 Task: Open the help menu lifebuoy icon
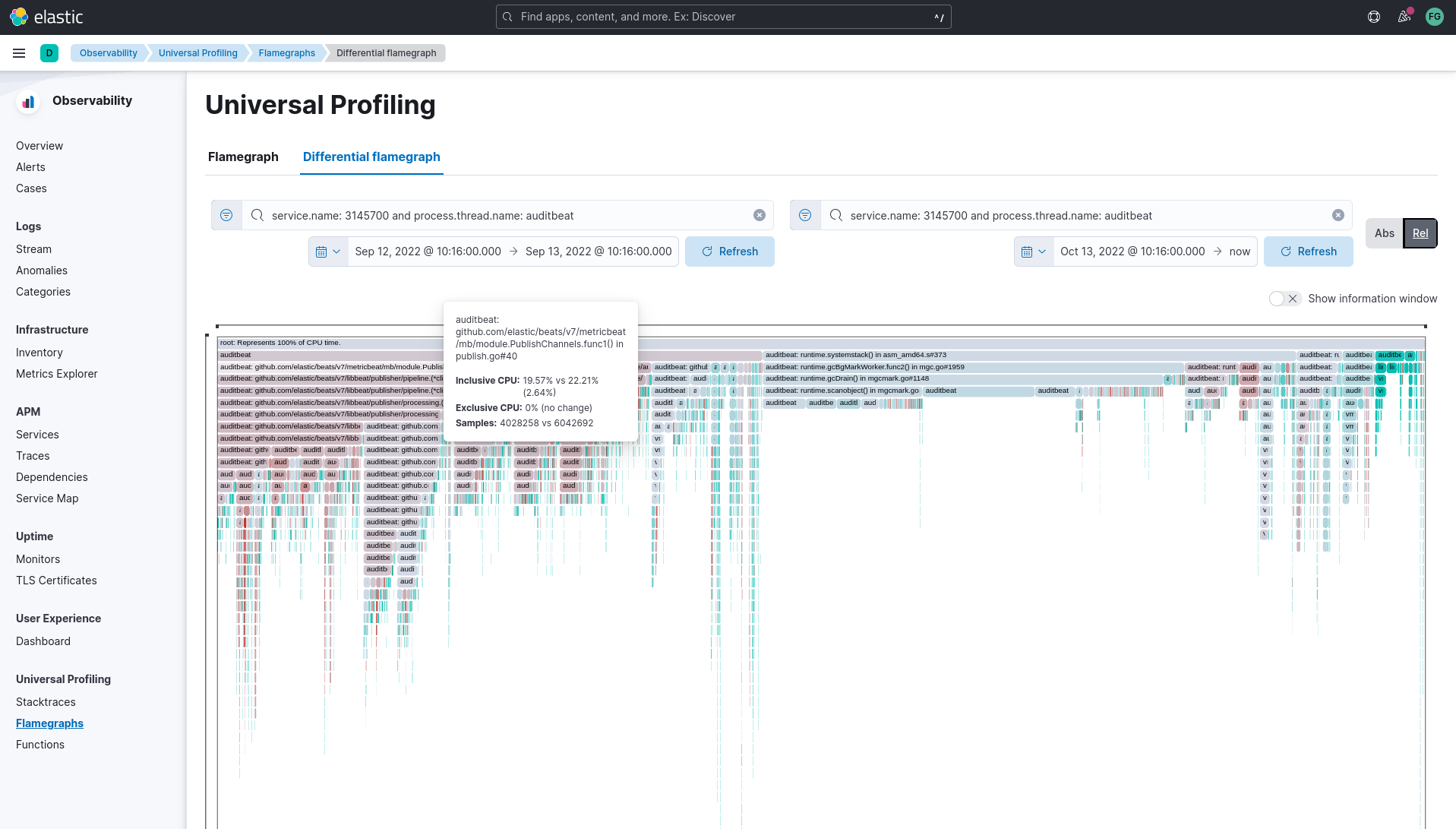1374,17
